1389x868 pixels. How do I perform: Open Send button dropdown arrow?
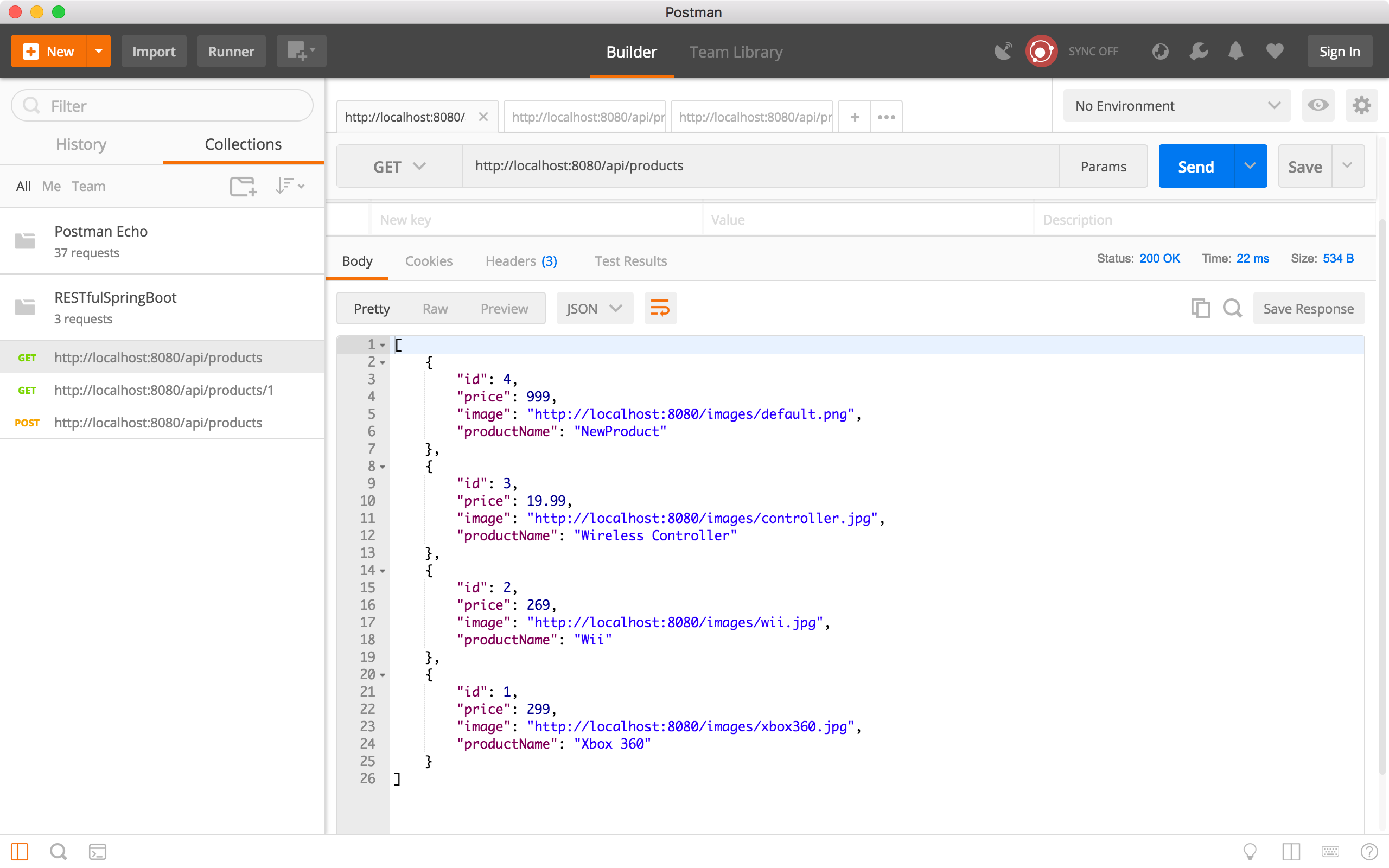pos(1250,166)
